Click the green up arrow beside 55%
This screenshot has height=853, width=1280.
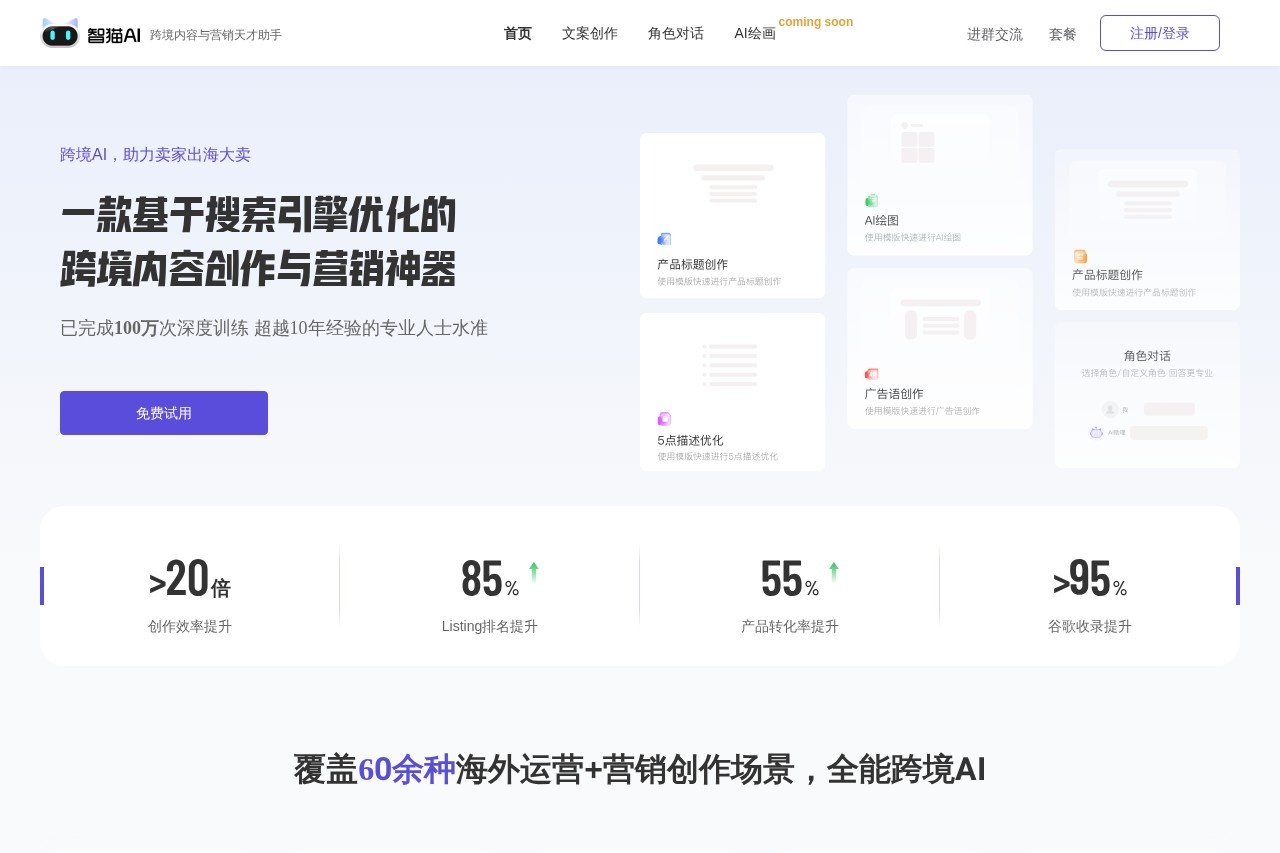834,571
